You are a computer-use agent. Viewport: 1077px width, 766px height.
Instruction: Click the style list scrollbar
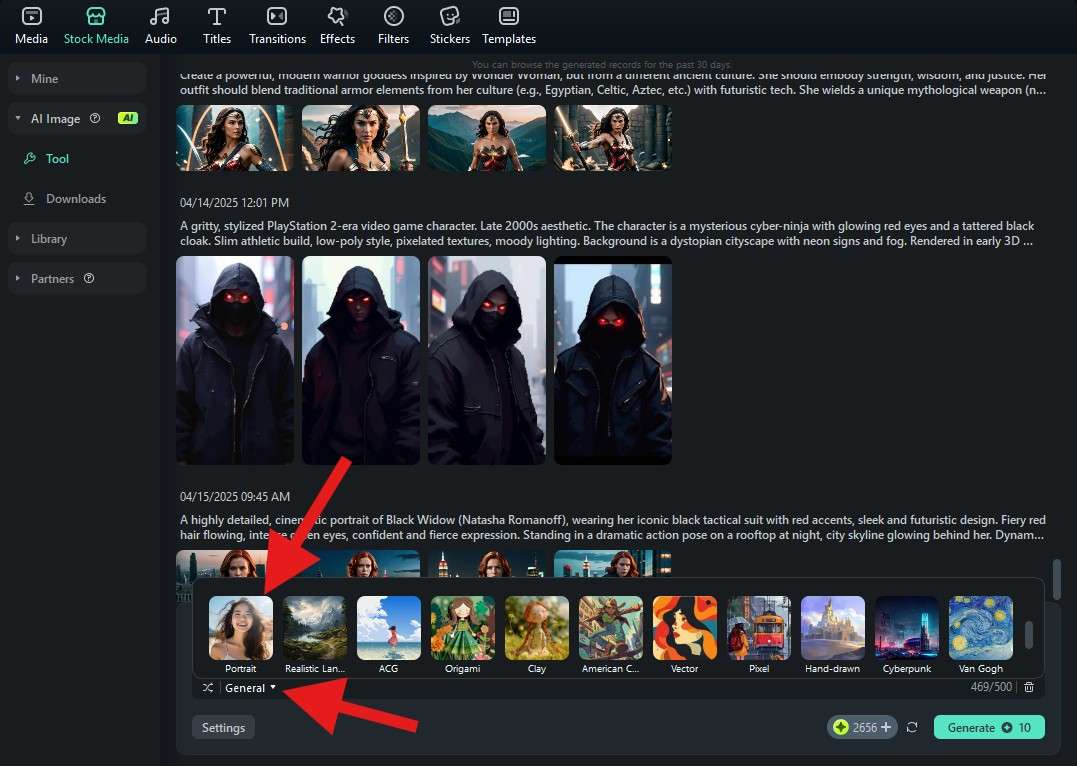click(1029, 635)
